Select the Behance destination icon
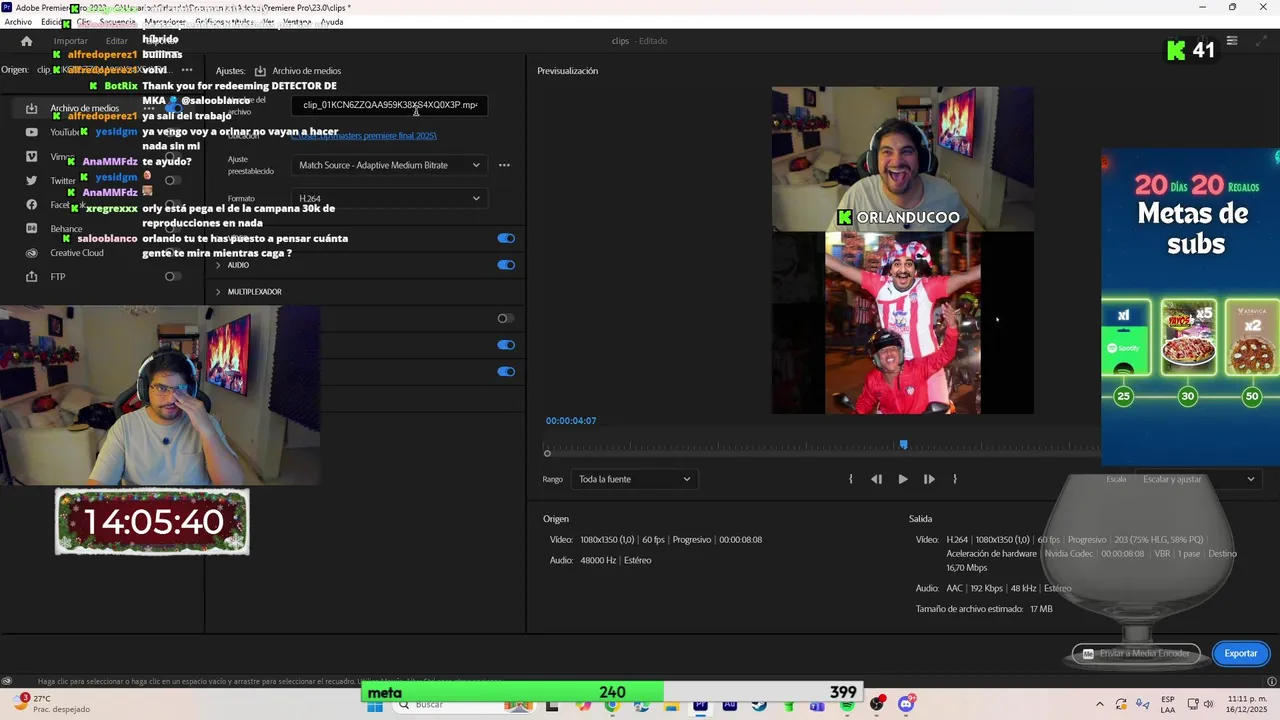Screen dimensions: 1280x720 click(x=31, y=229)
